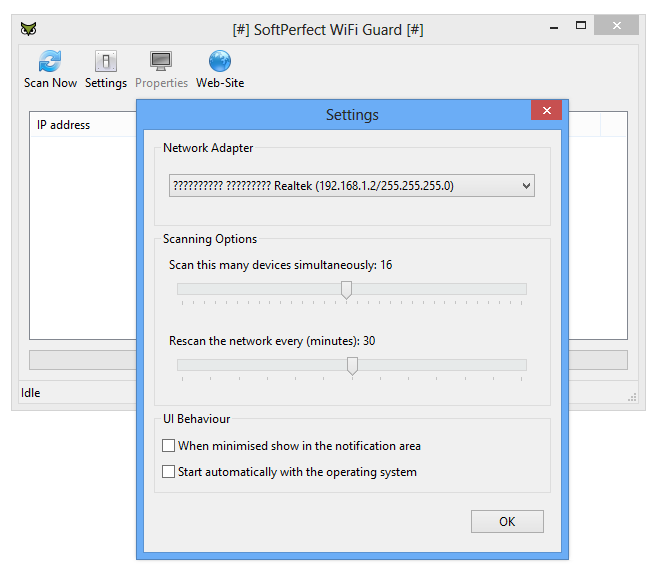This screenshot has width=663, height=583.
Task: Click the Idle status bar text
Action: click(x=30, y=393)
